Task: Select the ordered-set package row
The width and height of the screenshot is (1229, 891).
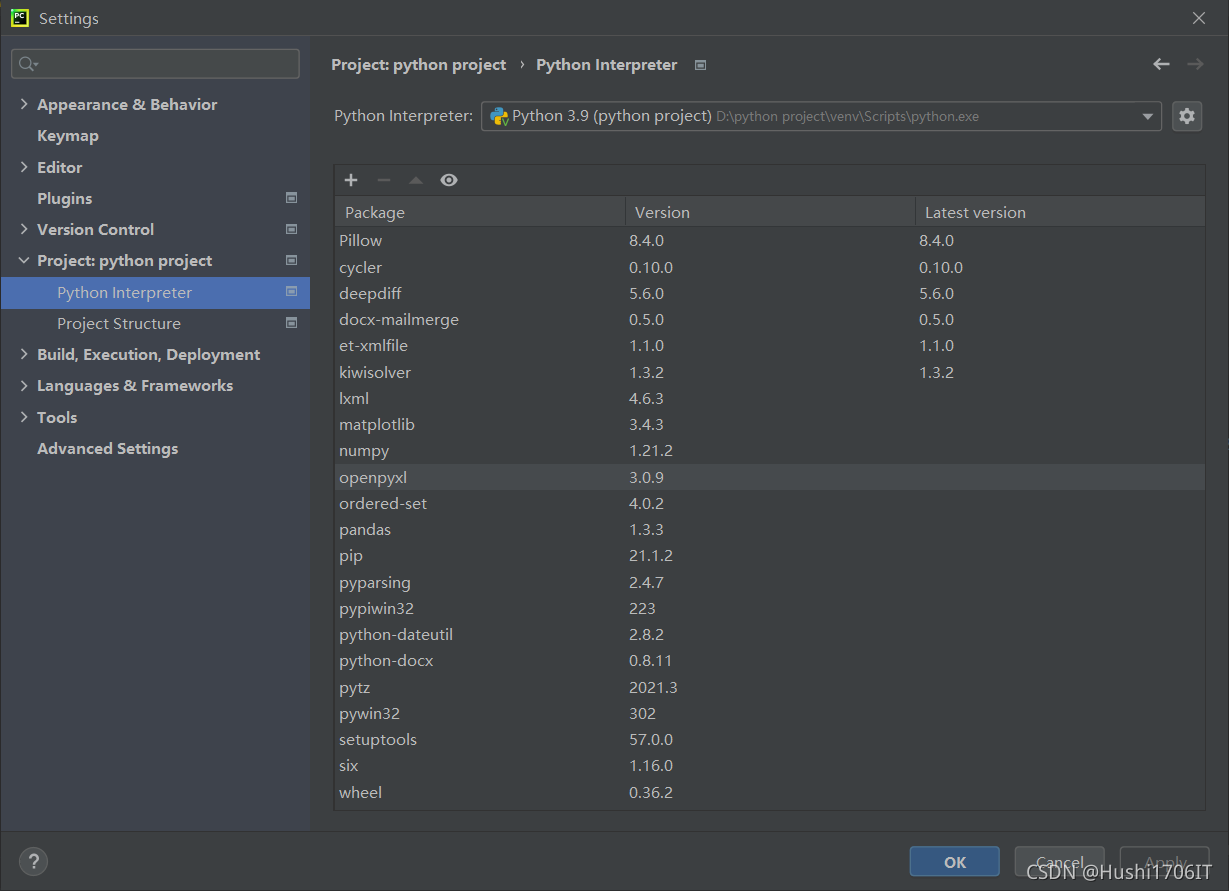Action: tap(770, 503)
